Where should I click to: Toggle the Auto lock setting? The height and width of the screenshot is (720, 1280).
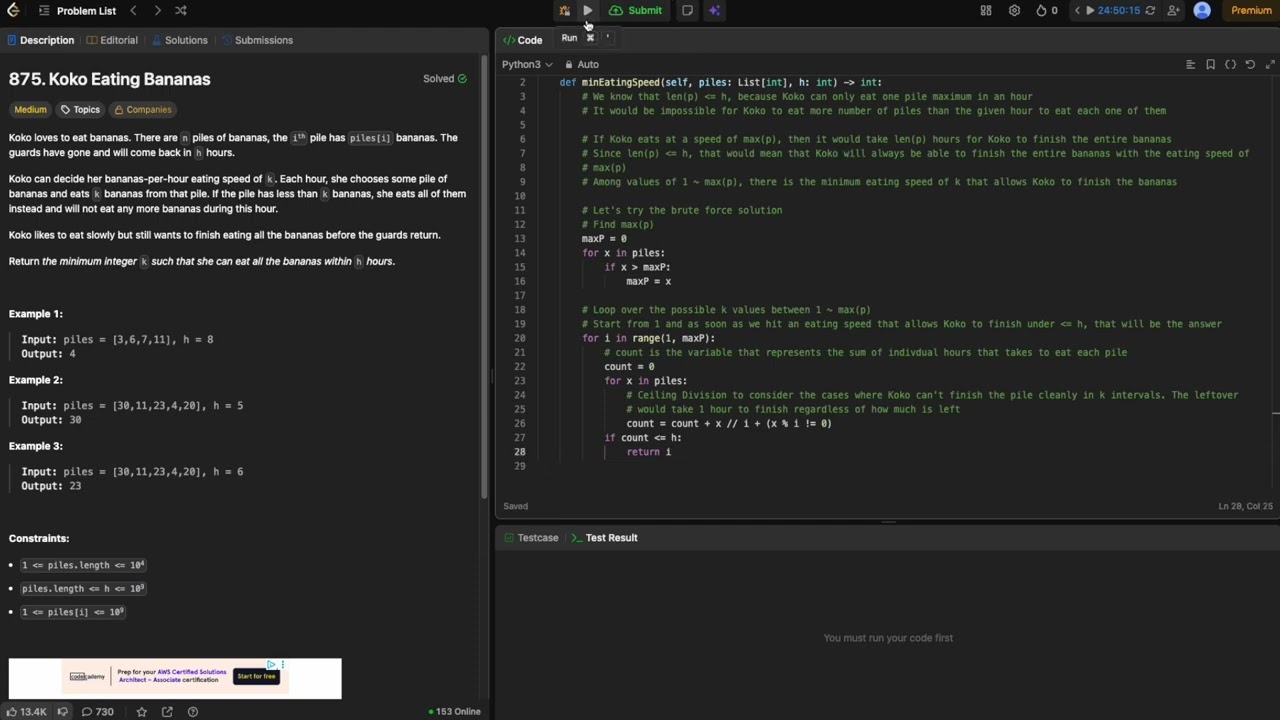coord(582,64)
